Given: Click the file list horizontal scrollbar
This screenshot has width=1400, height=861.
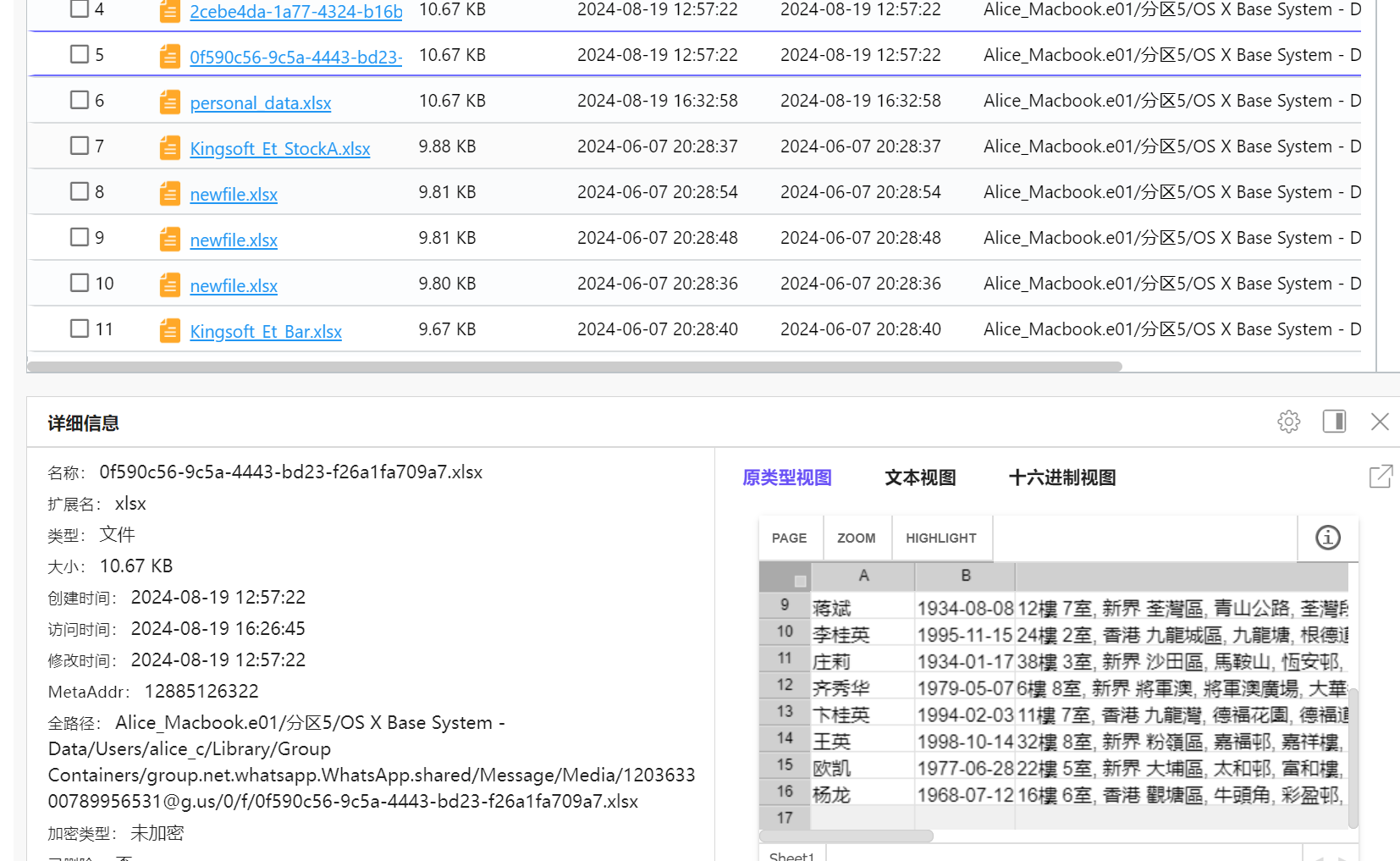Looking at the screenshot, I should 575,367.
